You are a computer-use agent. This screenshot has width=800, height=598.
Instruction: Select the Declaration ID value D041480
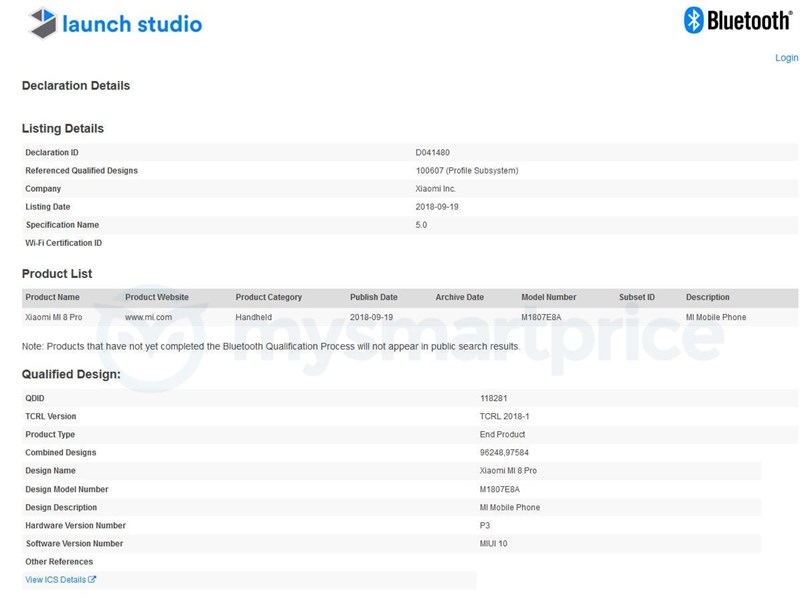coord(432,153)
